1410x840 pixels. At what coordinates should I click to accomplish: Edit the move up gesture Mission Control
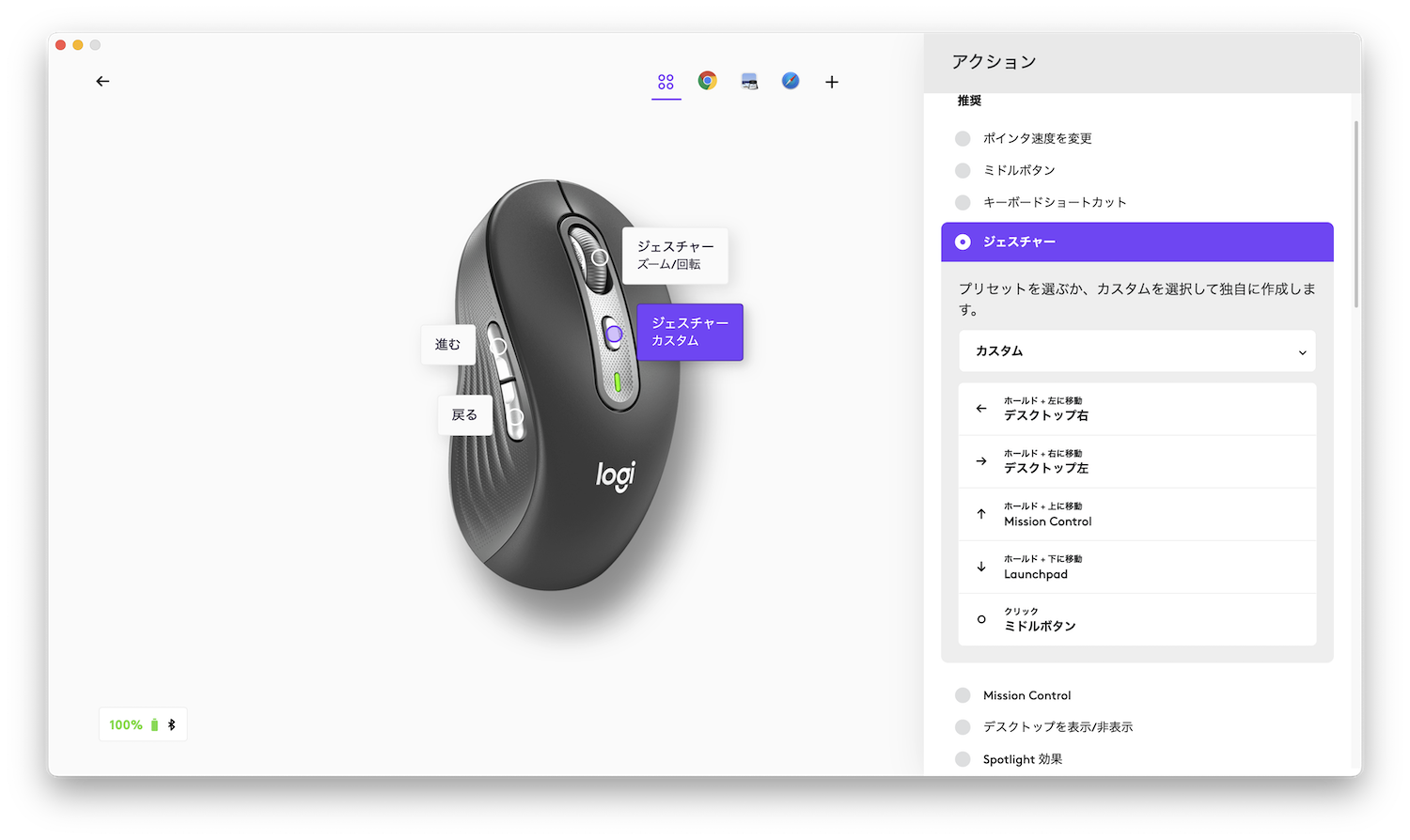coord(1137,514)
